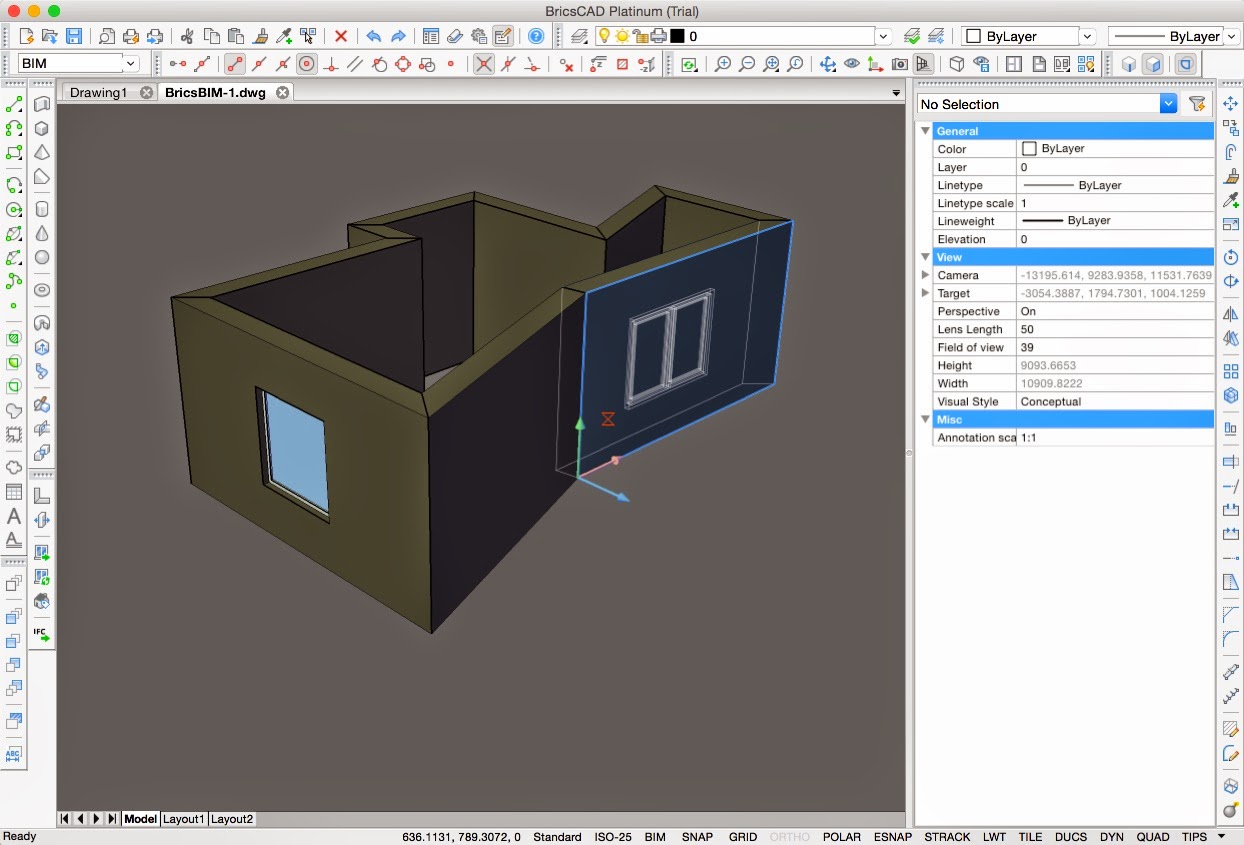Screen dimensions: 1244x845
Task: Click the IFC export icon
Action: (x=41, y=633)
